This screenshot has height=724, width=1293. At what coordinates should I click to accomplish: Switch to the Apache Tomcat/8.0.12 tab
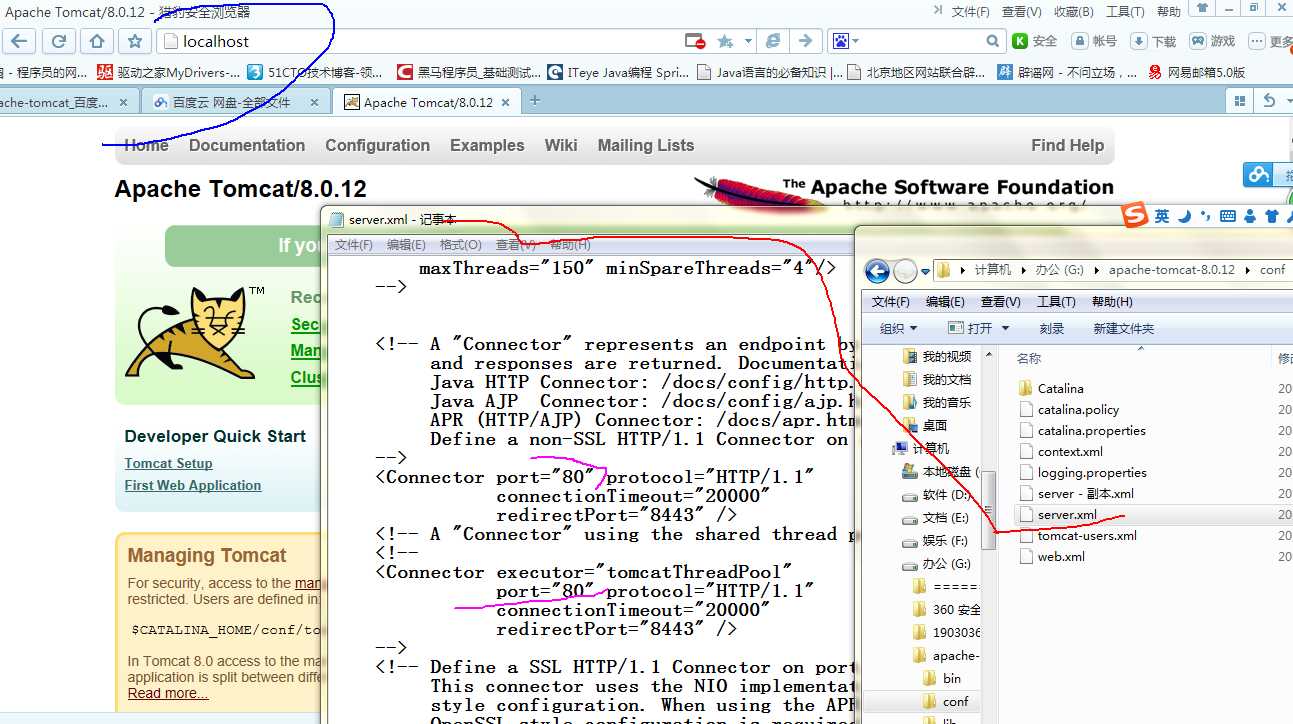pyautogui.click(x=427, y=102)
